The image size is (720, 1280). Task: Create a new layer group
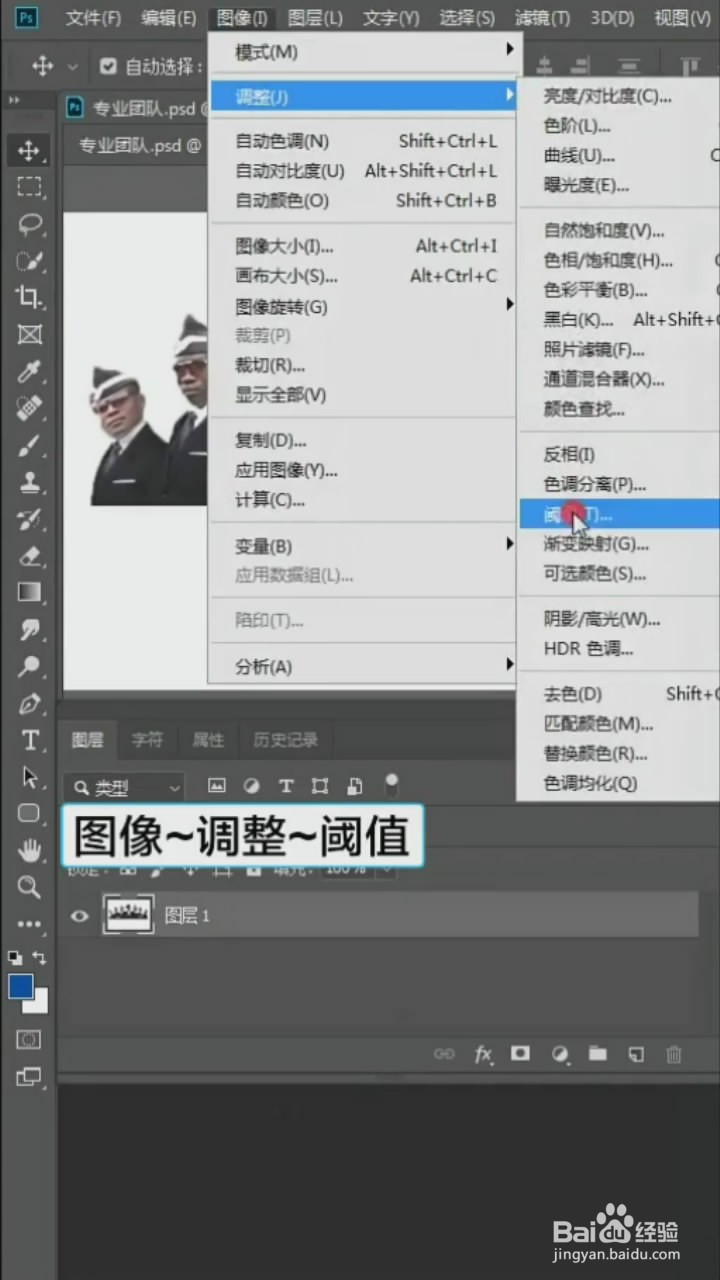point(597,1054)
